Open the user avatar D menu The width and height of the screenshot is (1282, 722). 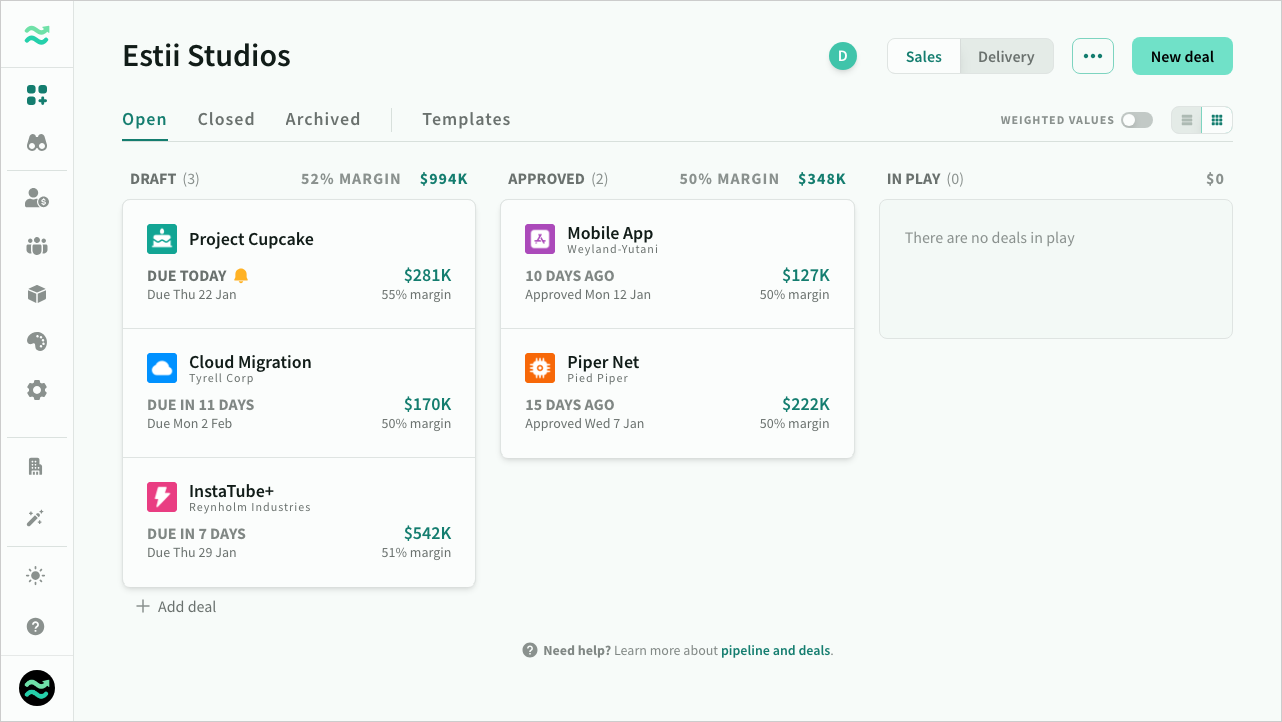tap(842, 56)
